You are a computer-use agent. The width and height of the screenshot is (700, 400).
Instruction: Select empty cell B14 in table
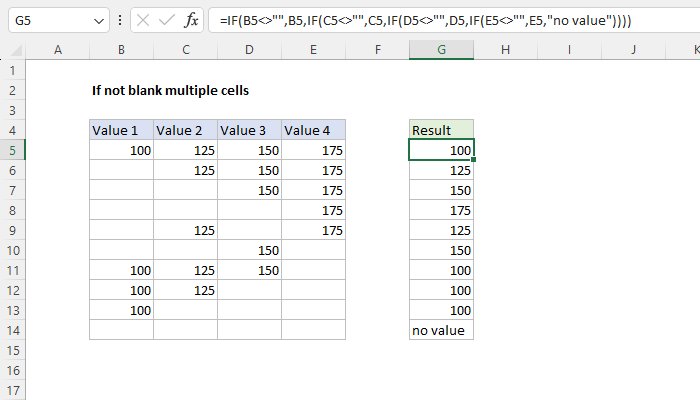click(121, 330)
